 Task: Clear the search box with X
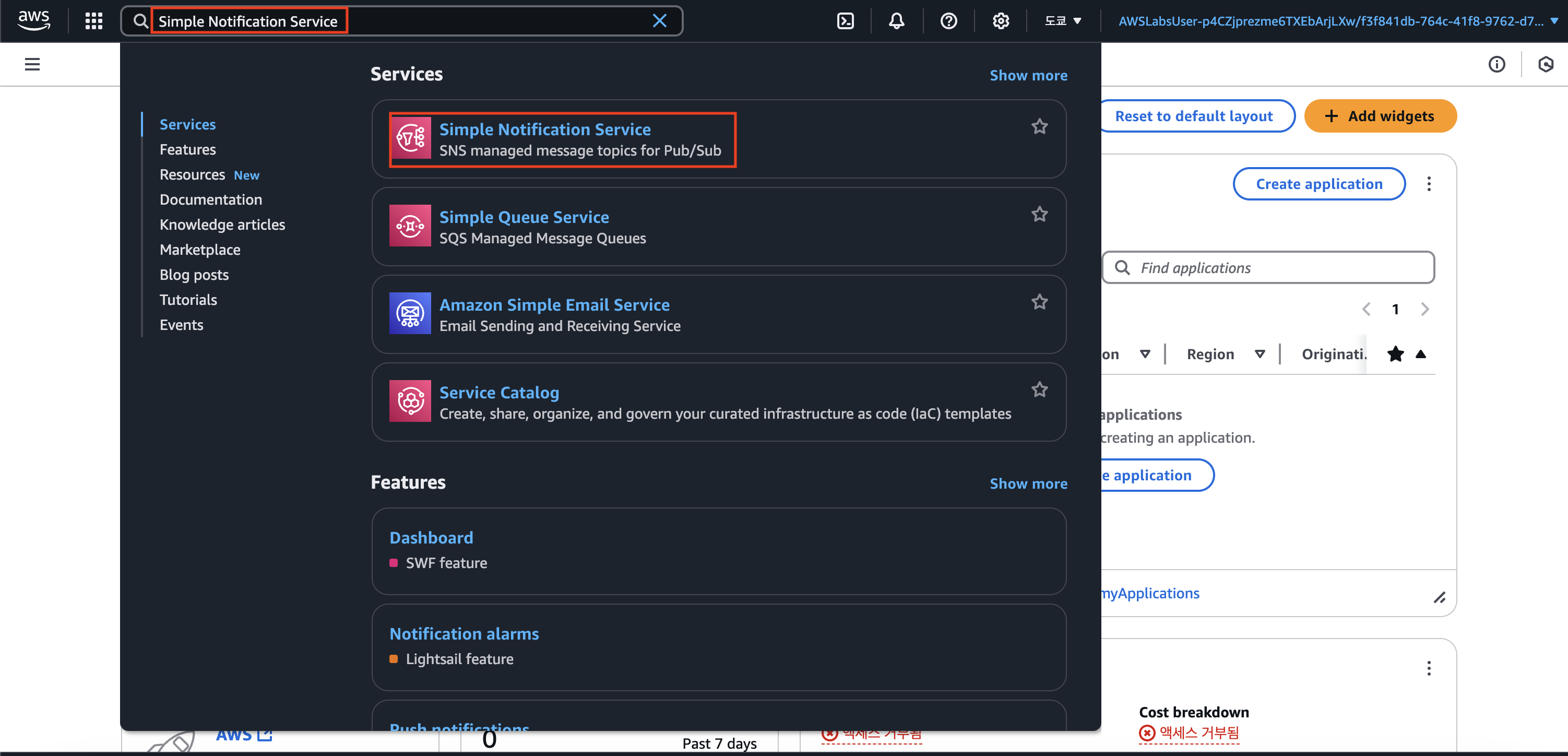click(x=659, y=21)
